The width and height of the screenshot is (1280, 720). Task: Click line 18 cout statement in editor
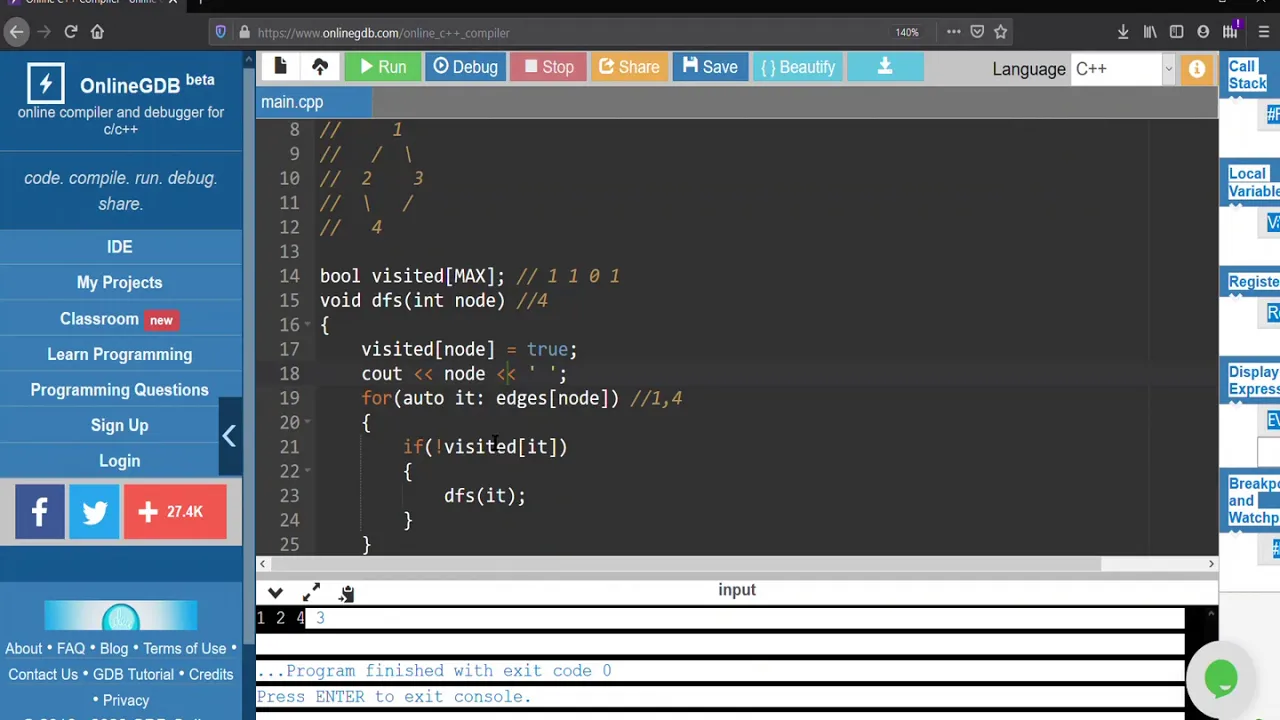tap(464, 374)
